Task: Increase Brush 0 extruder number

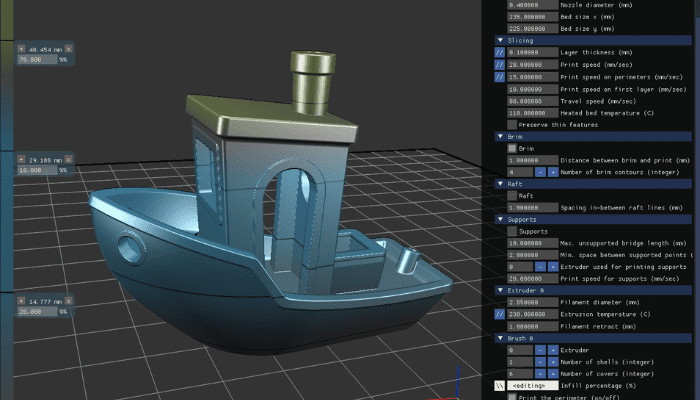Action: click(553, 350)
